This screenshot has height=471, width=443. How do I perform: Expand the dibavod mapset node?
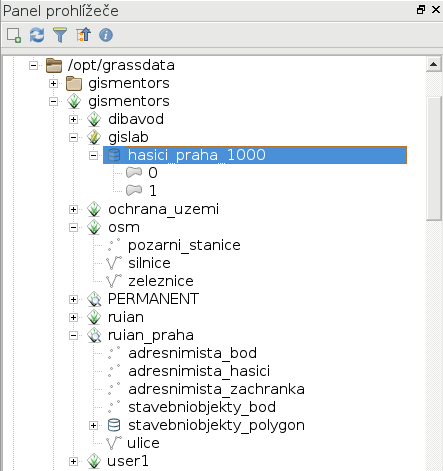tap(74, 119)
